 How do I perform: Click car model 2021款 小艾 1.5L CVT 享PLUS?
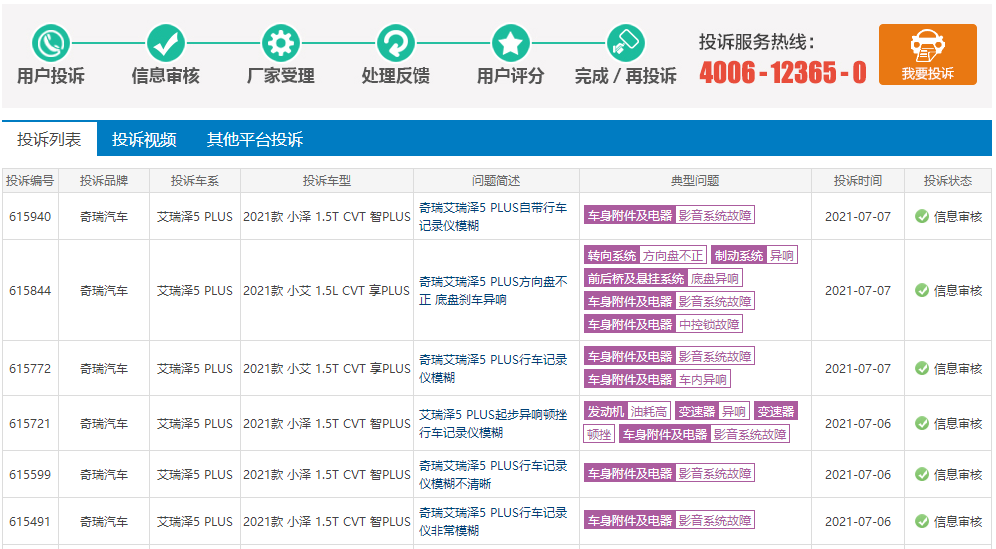326,290
